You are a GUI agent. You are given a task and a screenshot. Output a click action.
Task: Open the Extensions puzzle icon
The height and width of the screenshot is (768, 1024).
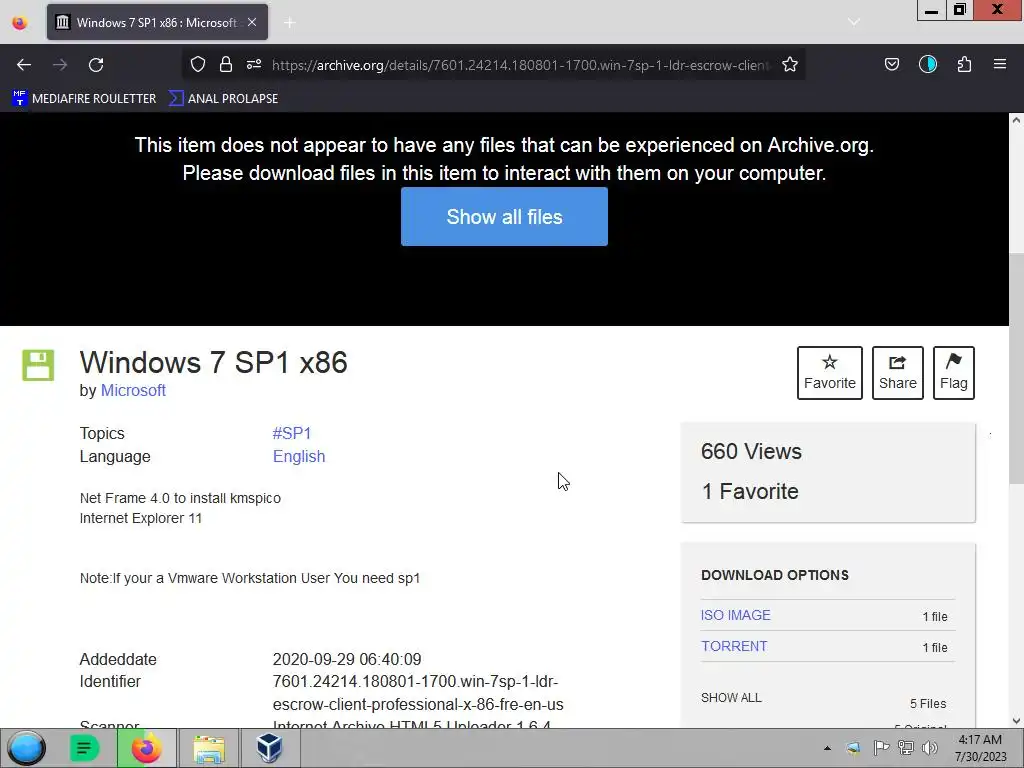(x=965, y=64)
